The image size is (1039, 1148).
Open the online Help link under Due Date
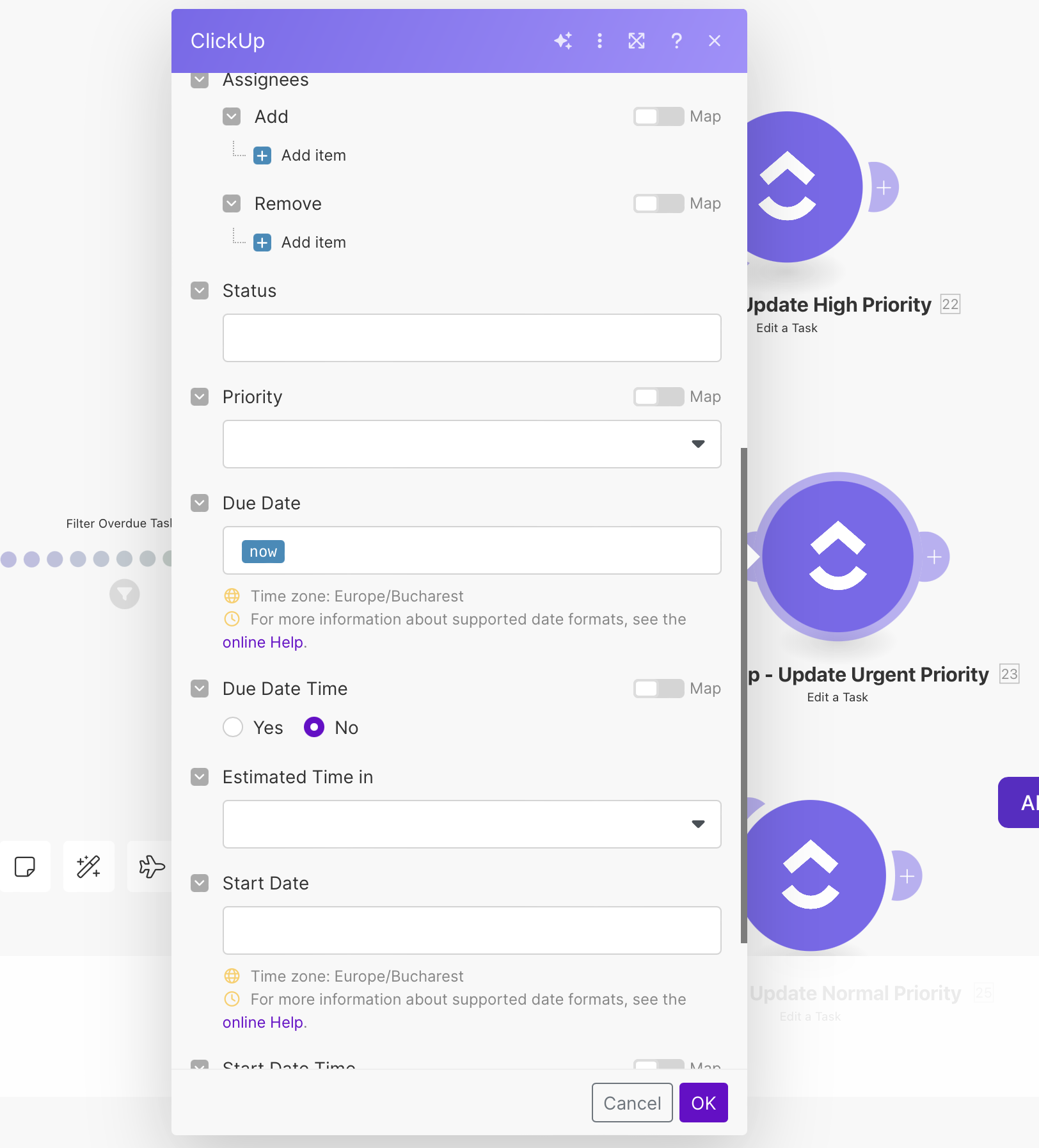[263, 642]
